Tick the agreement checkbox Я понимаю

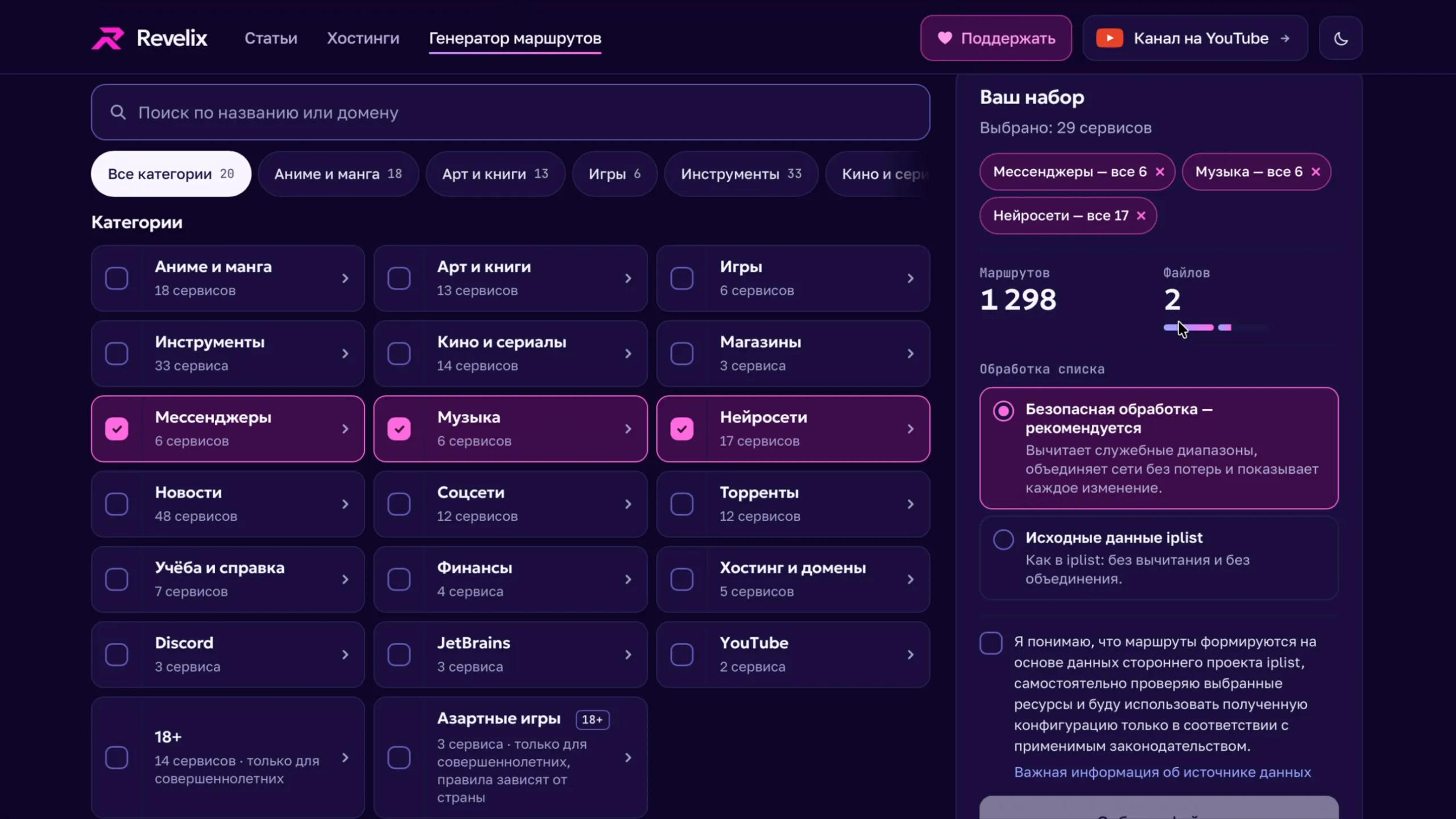tap(991, 643)
